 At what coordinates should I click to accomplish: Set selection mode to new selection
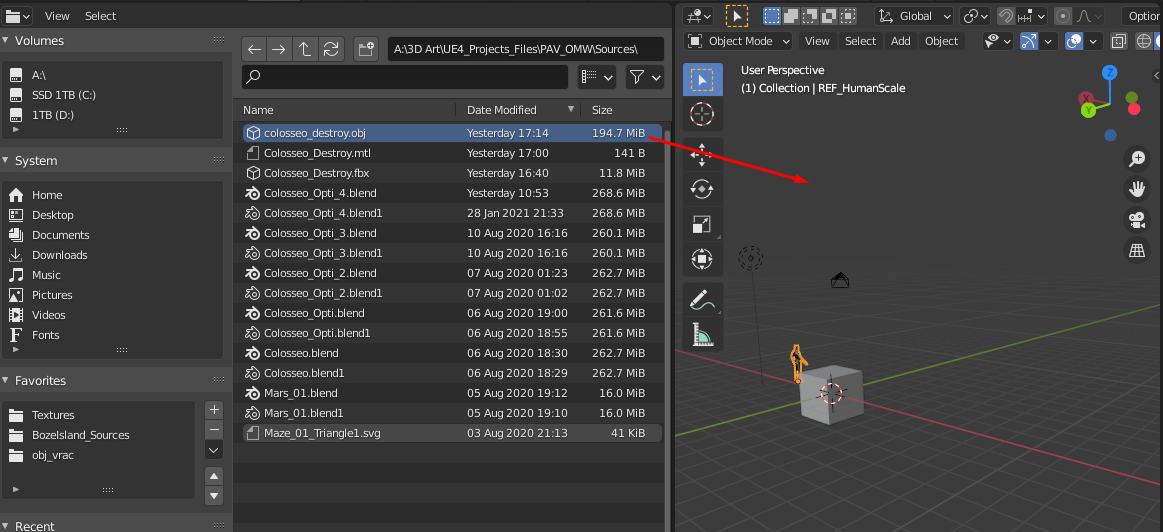772,16
